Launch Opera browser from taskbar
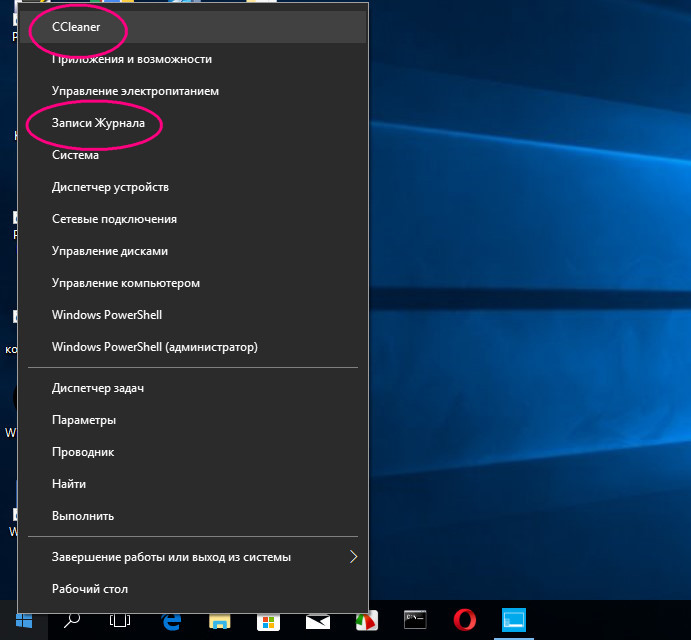Viewport: 691px width, 640px height. click(464, 621)
